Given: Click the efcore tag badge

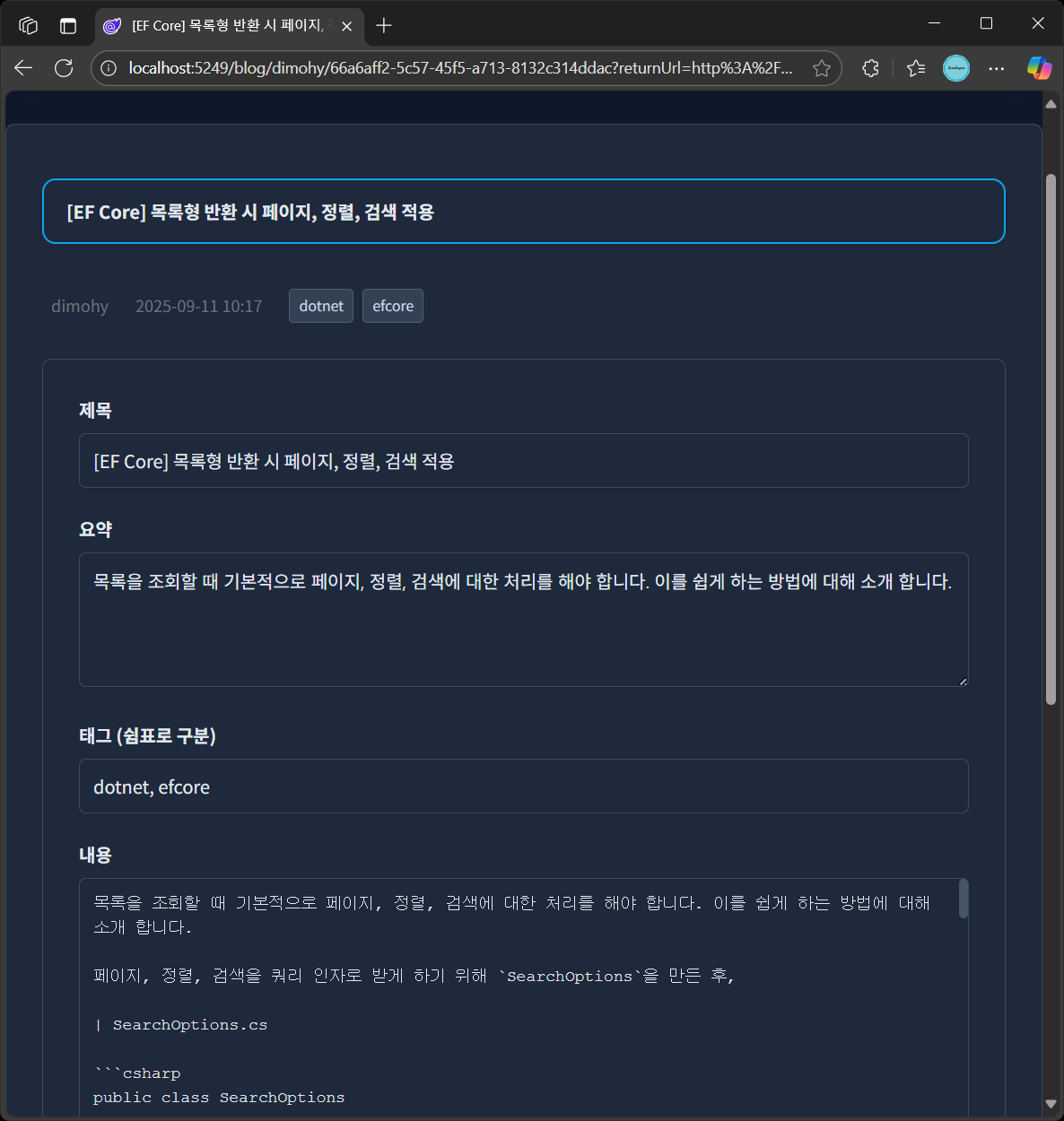Looking at the screenshot, I should [x=393, y=306].
